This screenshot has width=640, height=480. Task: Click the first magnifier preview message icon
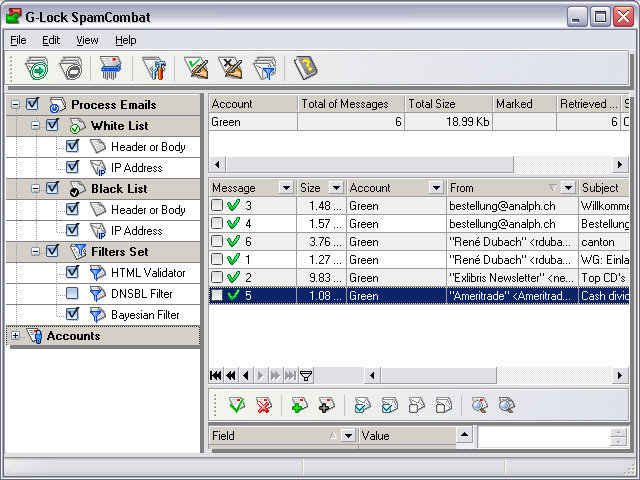pos(479,405)
